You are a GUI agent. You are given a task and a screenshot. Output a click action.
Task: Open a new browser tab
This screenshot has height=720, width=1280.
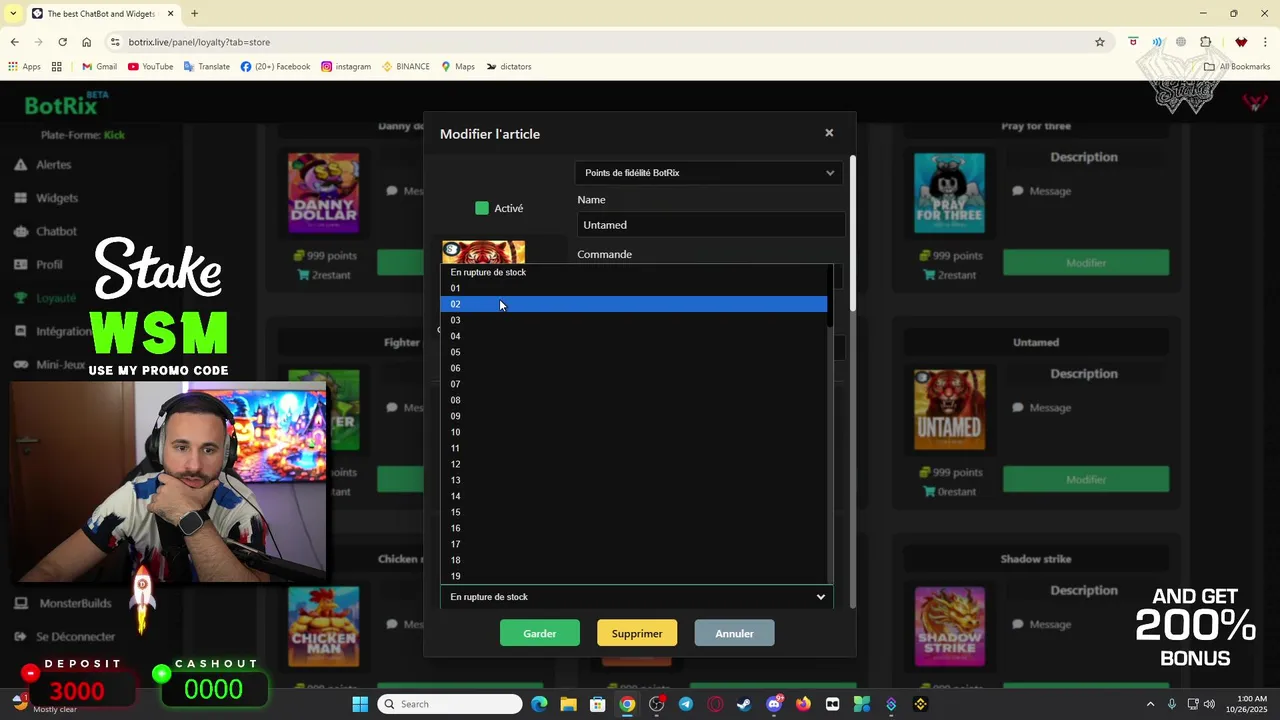click(194, 14)
